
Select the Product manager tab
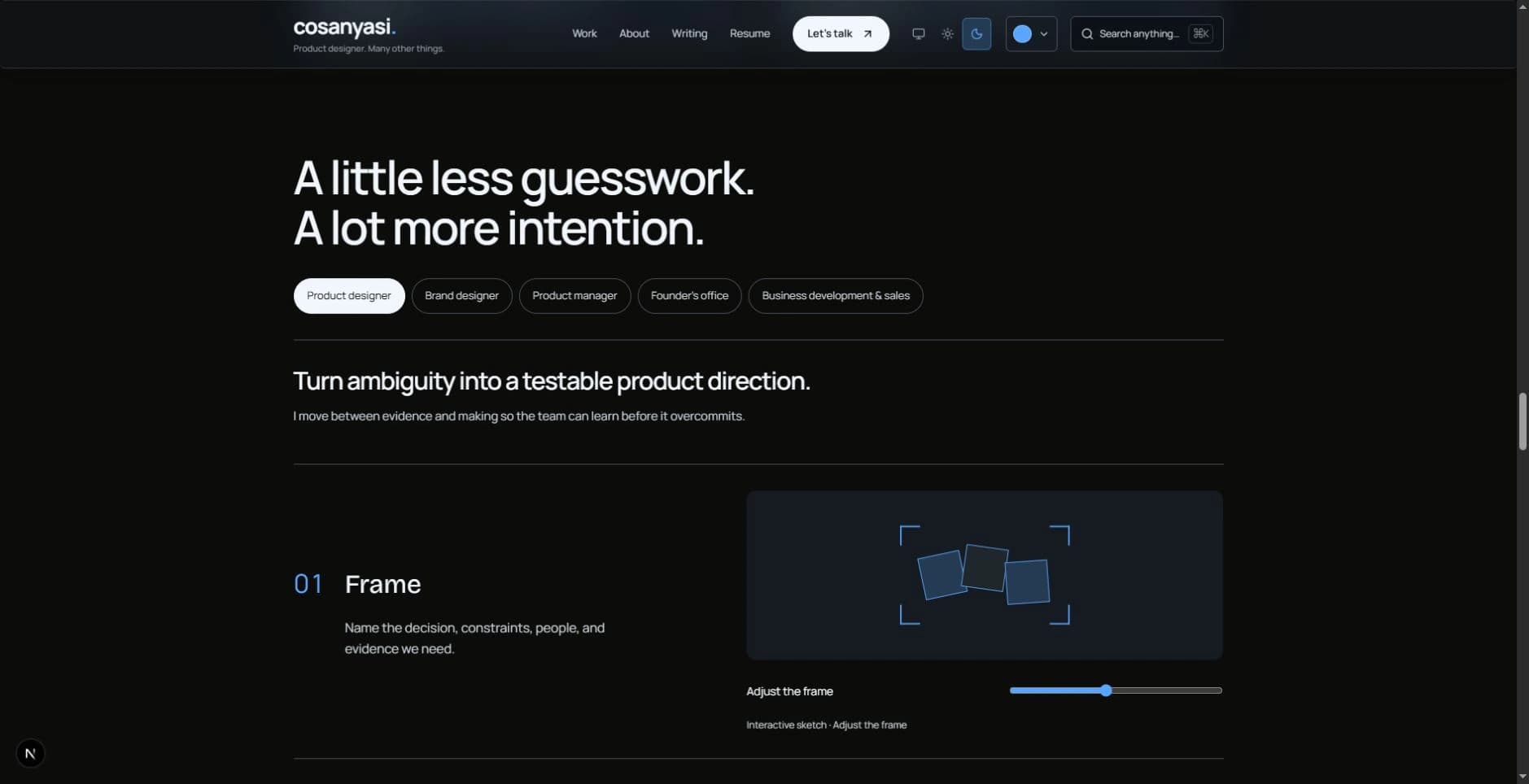tap(574, 296)
